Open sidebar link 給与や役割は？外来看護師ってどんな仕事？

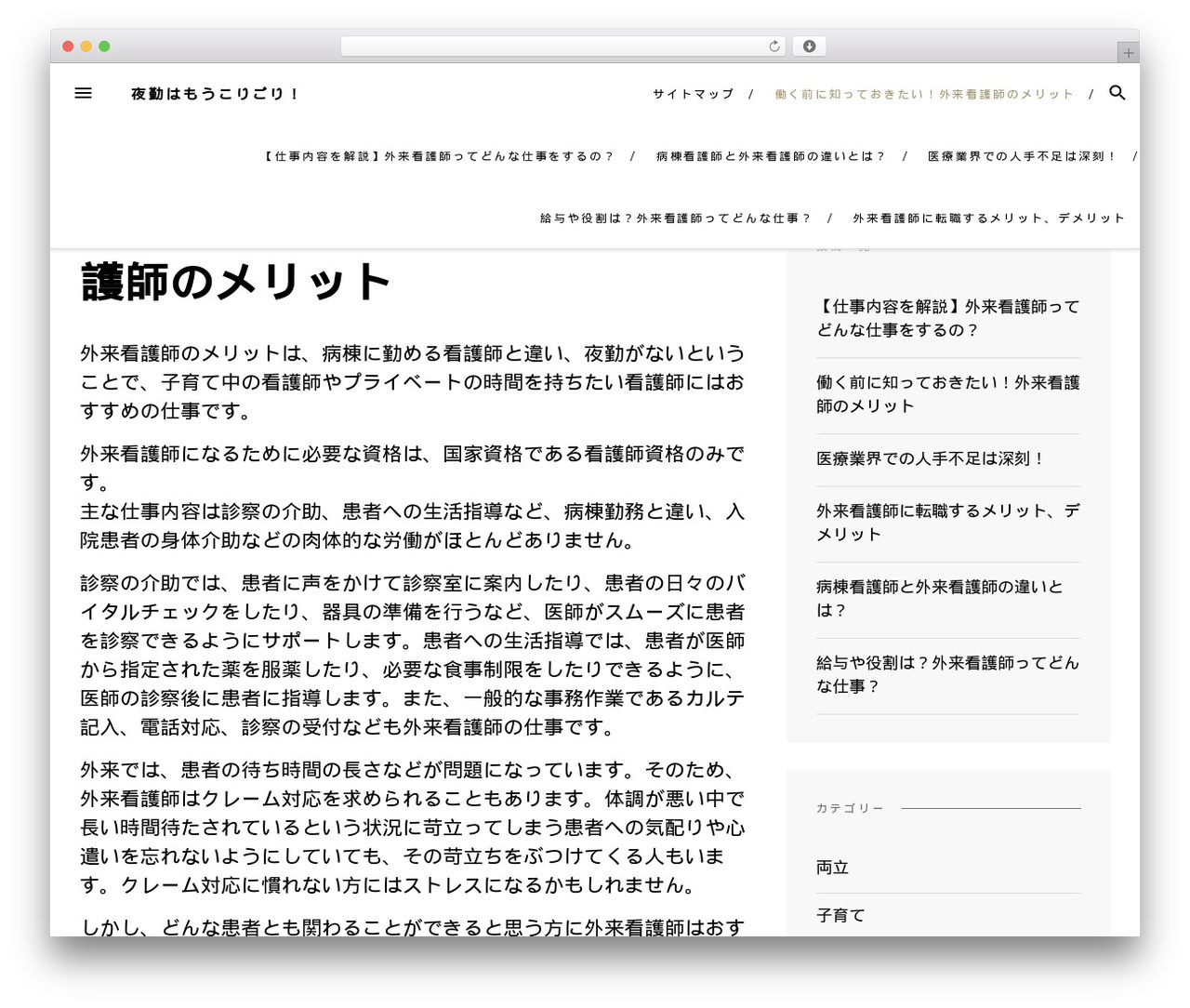coord(948,674)
